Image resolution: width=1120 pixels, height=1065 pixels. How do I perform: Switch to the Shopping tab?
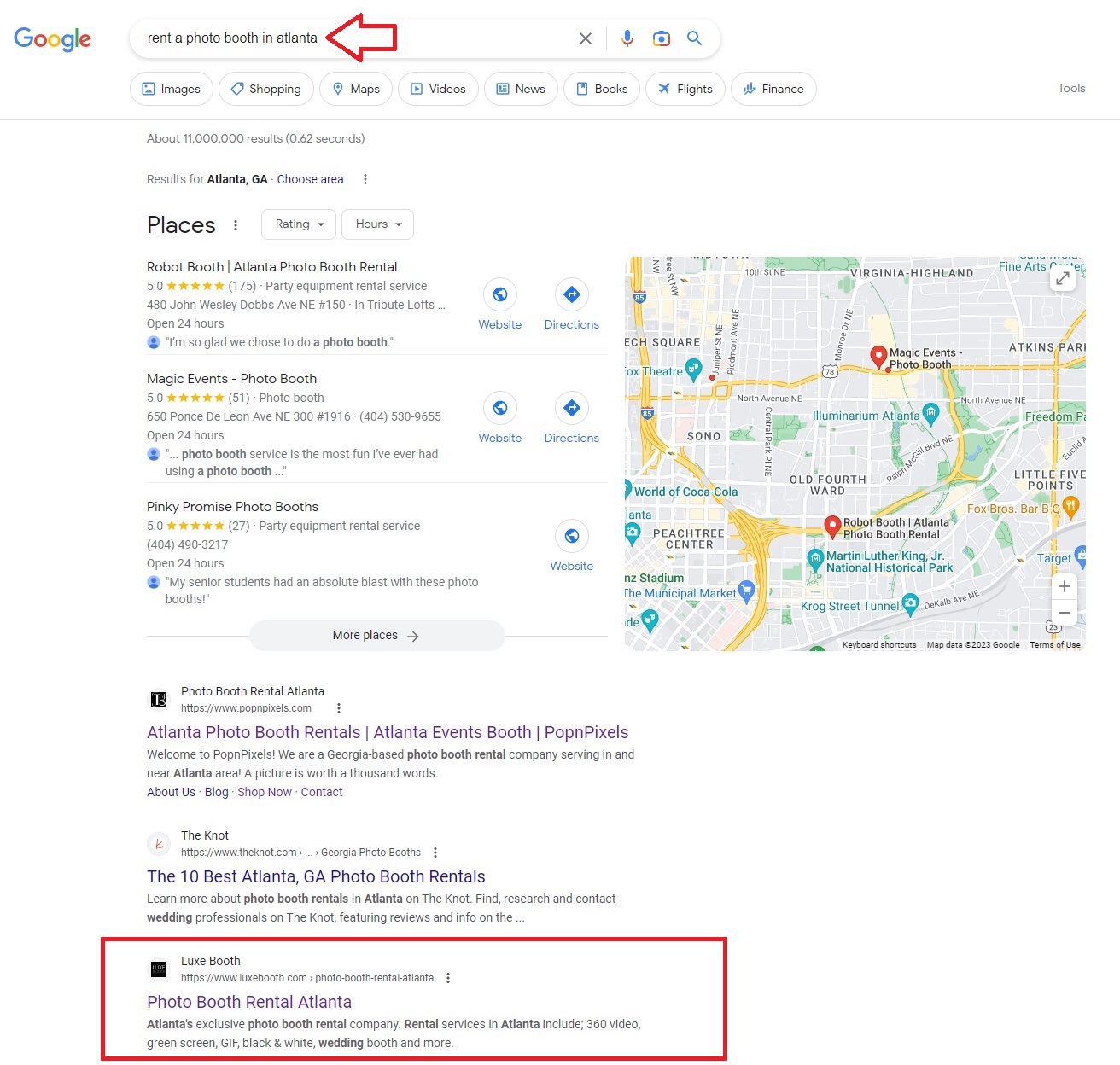(266, 89)
